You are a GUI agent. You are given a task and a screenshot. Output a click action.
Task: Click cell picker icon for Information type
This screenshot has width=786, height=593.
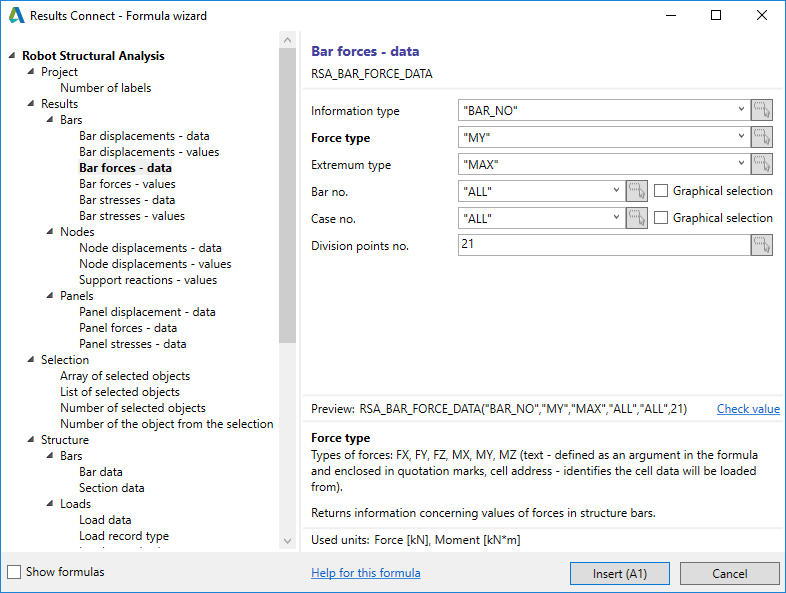(762, 110)
